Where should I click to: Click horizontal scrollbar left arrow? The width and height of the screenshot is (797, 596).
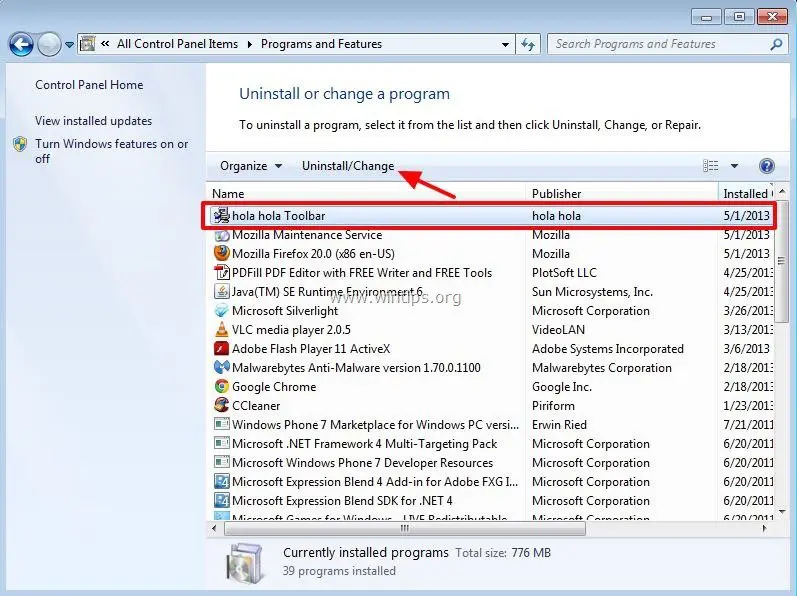pyautogui.click(x=214, y=528)
